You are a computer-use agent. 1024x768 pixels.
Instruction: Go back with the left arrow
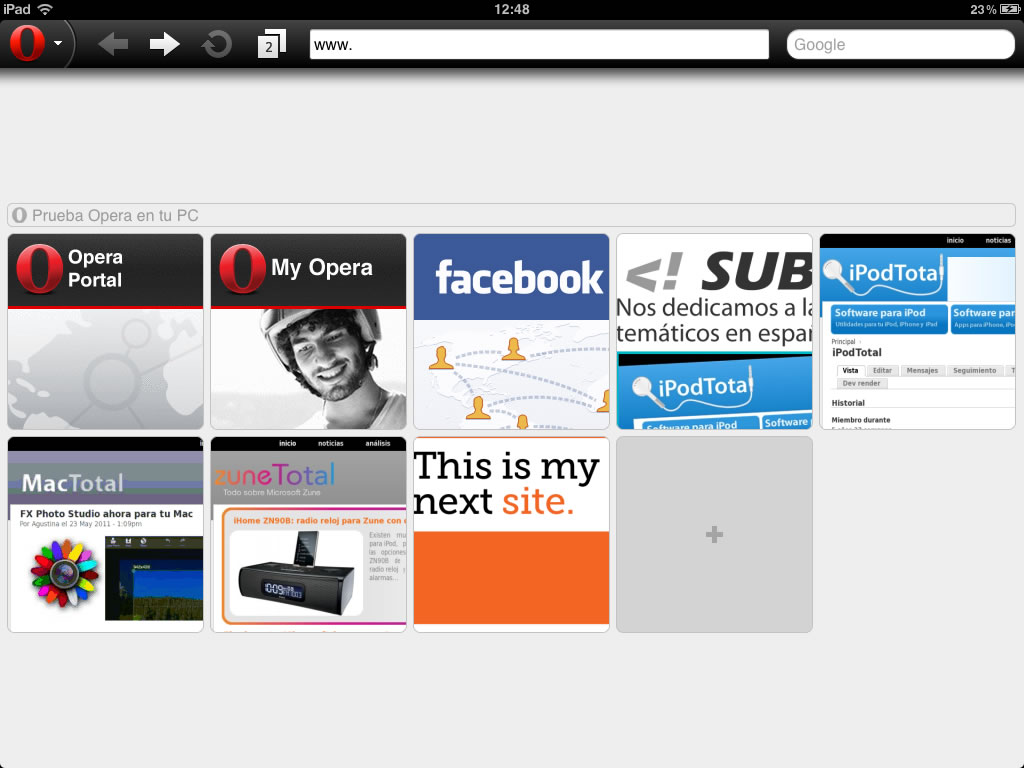[113, 44]
